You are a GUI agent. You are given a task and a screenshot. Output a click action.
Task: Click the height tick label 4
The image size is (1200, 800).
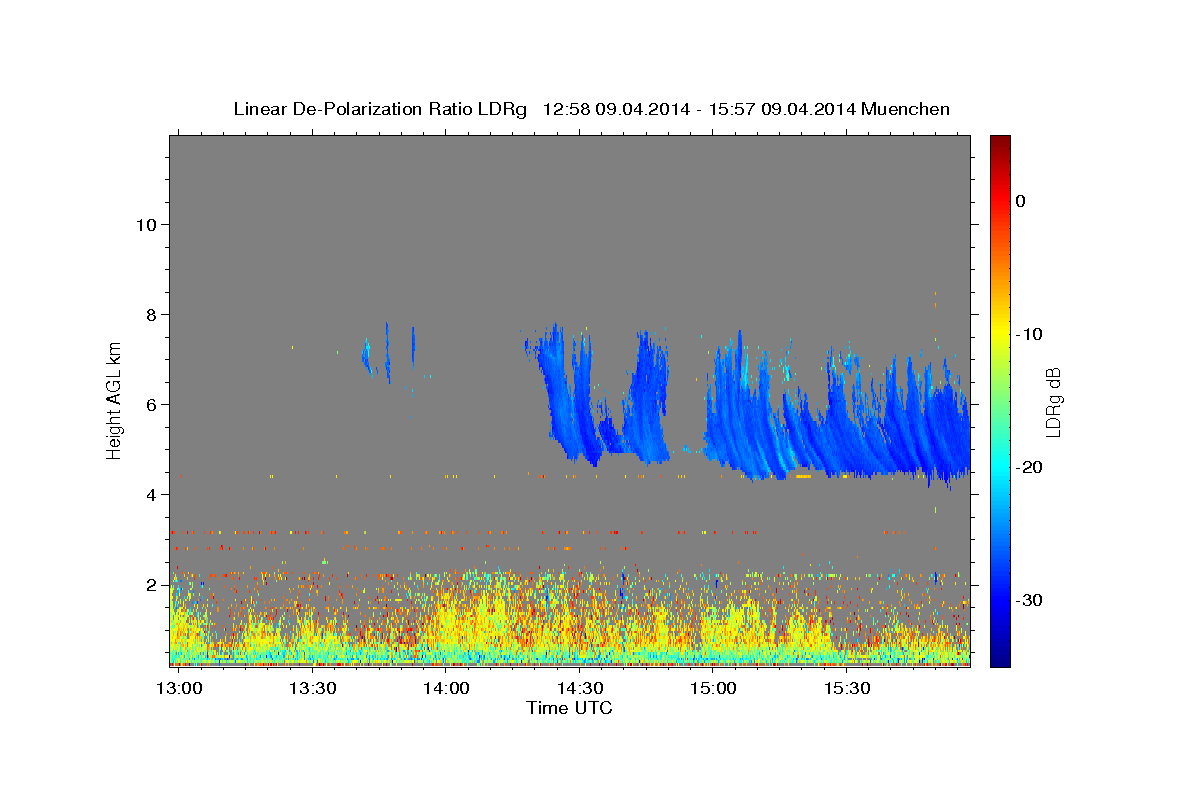pos(151,495)
